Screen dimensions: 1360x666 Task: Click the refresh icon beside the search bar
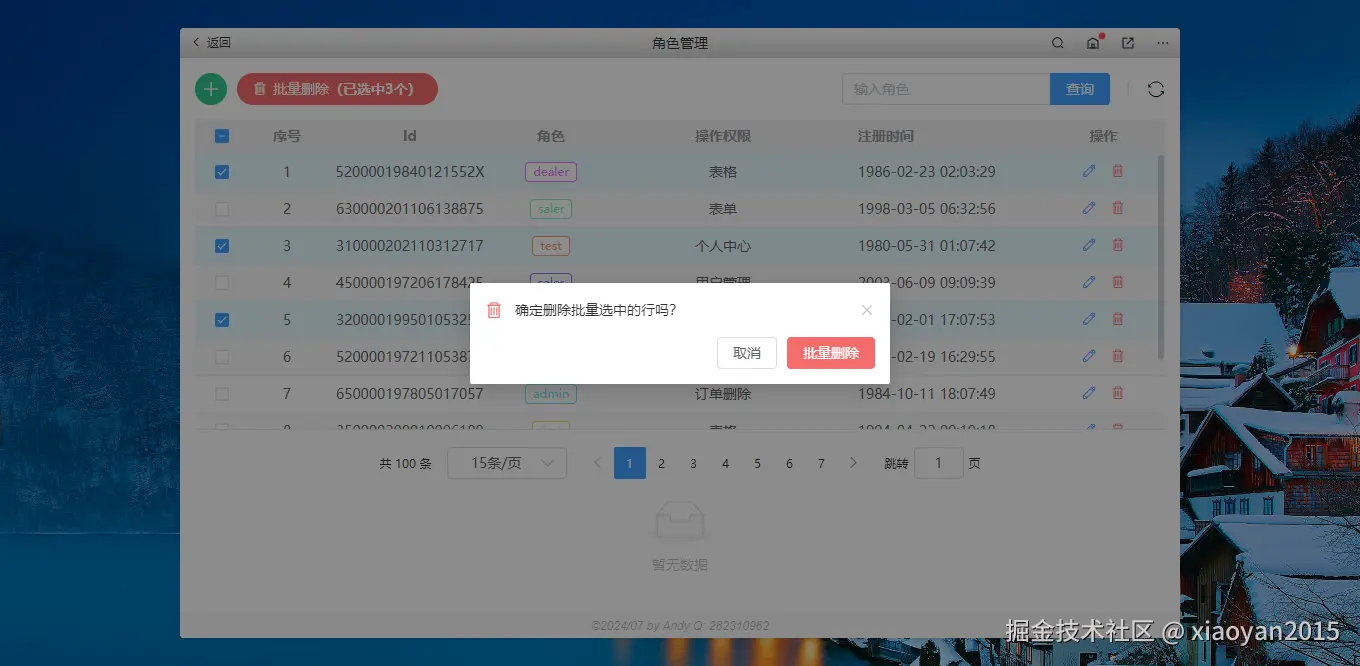point(1156,88)
